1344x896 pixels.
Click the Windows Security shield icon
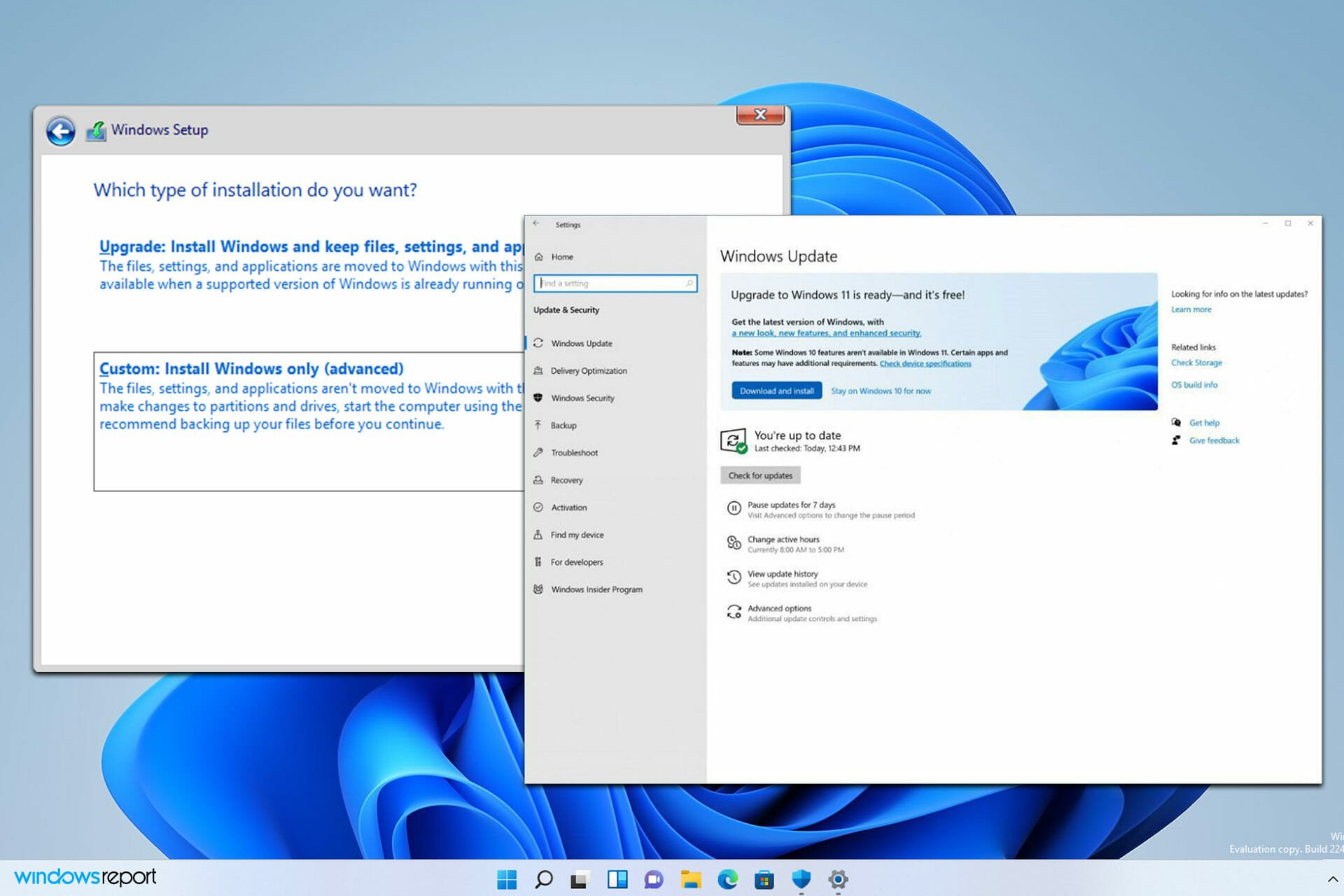[540, 397]
